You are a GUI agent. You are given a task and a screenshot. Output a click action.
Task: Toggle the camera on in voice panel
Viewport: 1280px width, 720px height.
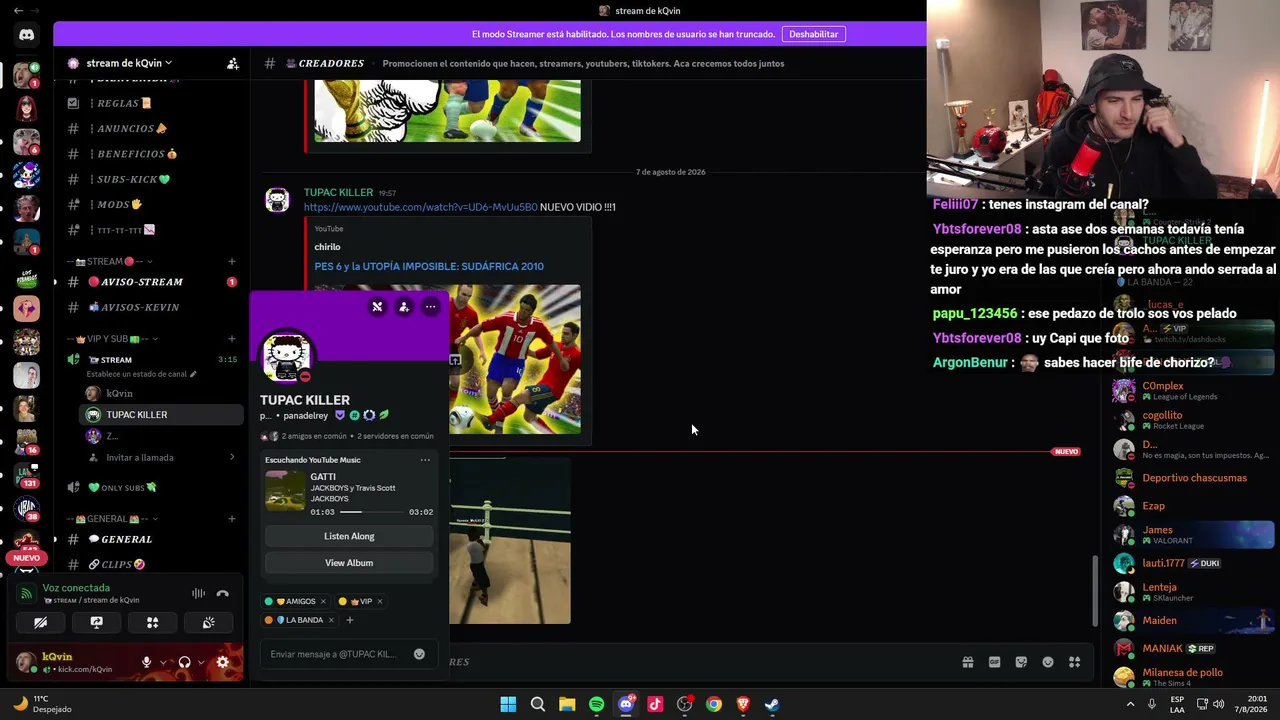(x=41, y=622)
